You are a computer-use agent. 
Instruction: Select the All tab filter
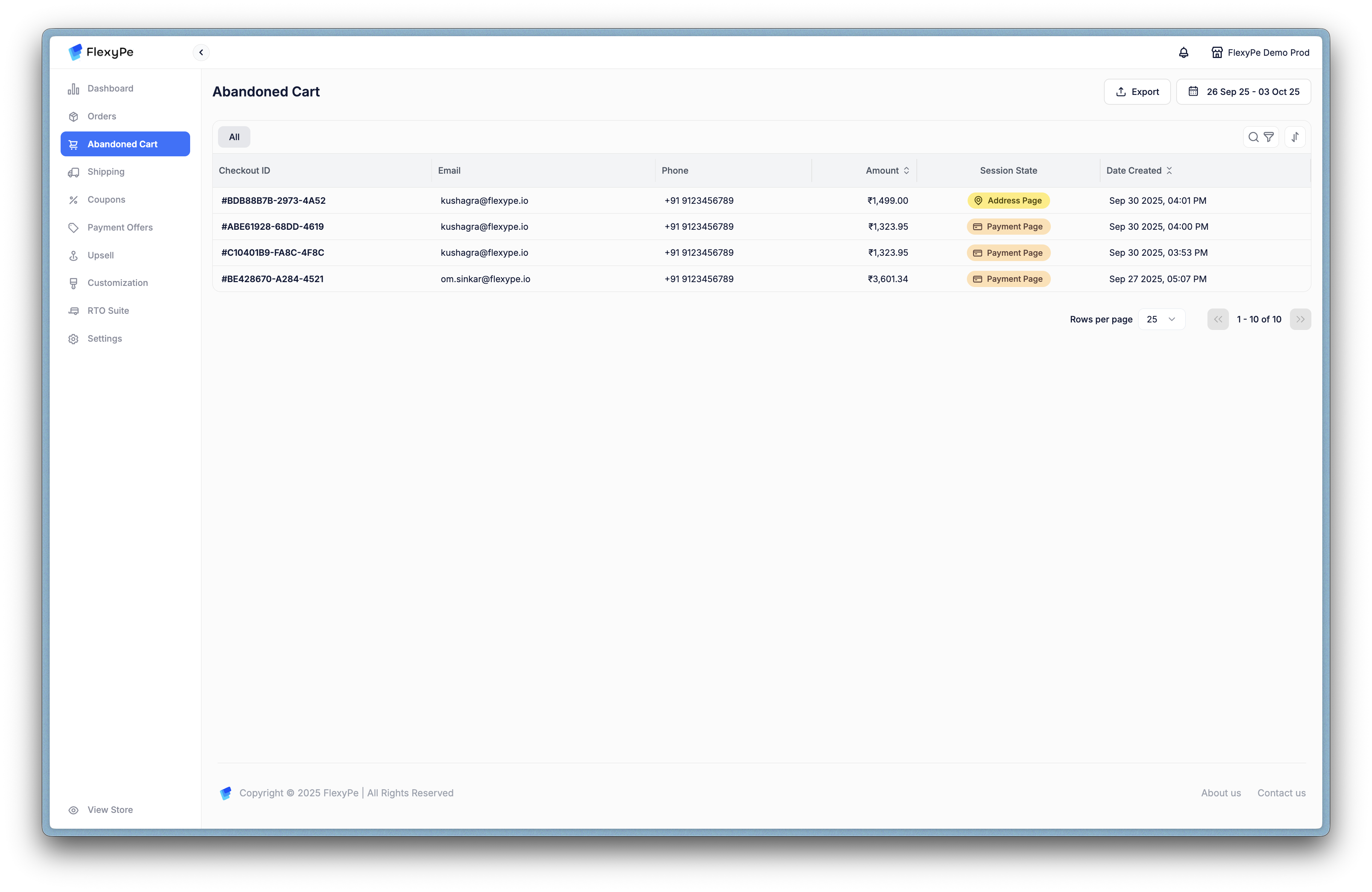234,137
